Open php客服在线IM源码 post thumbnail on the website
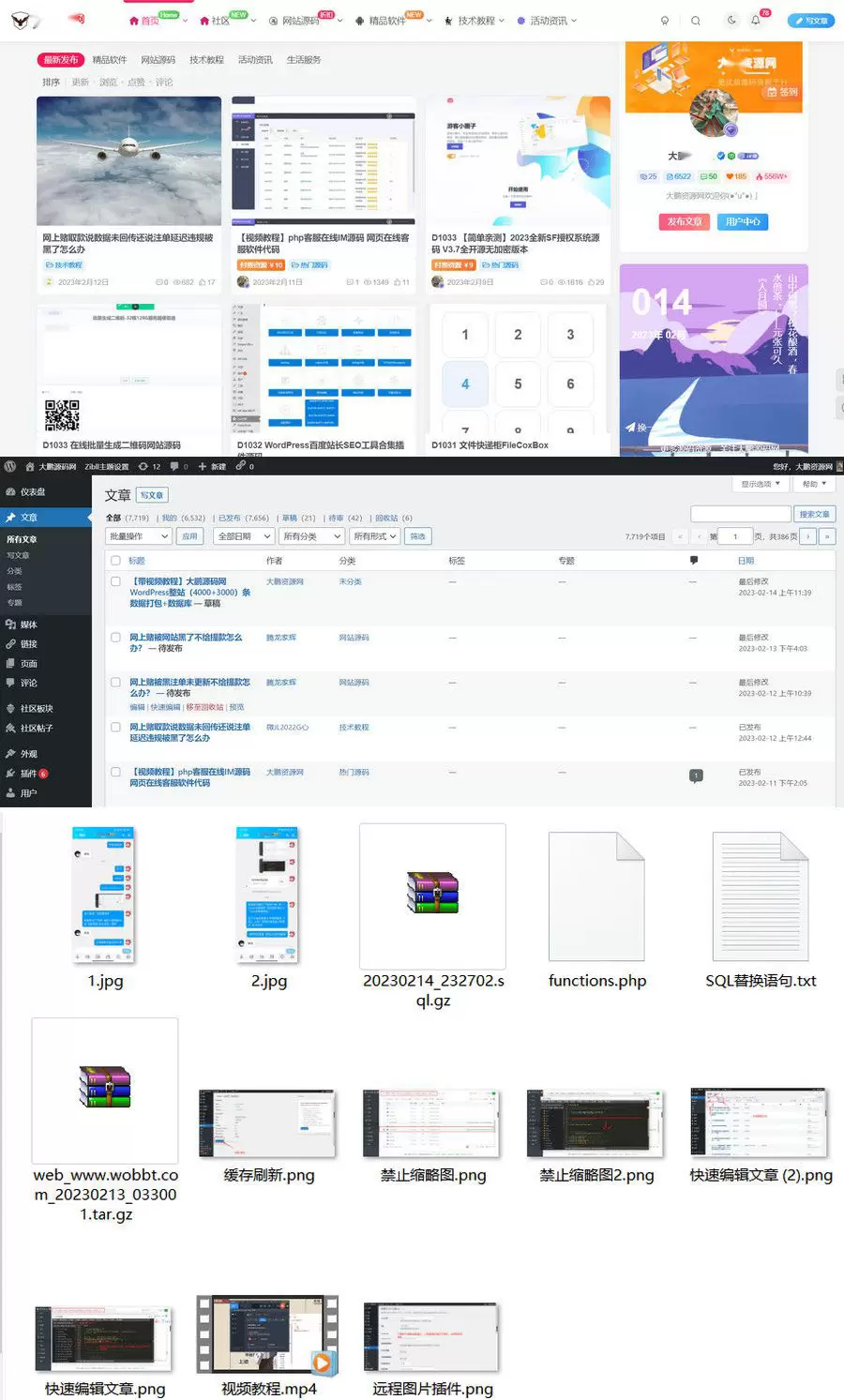 point(324,160)
